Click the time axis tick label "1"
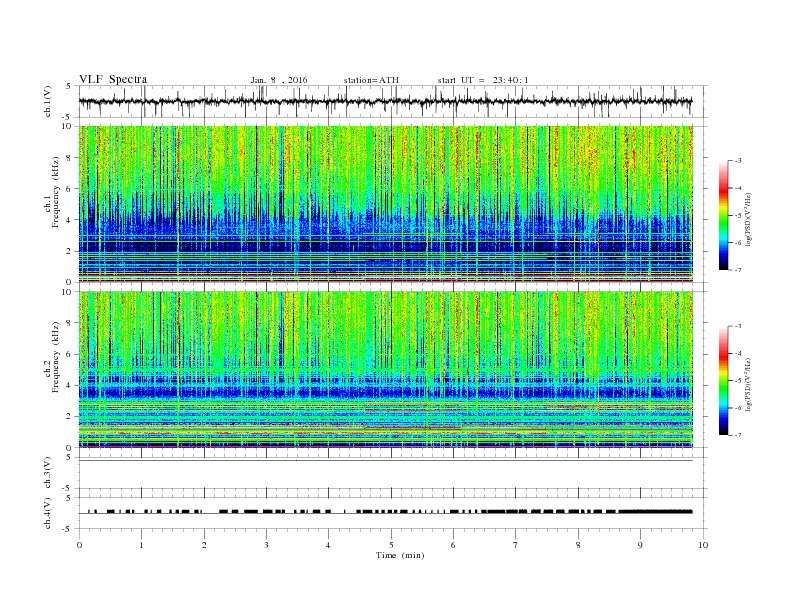Image resolution: width=792 pixels, height=612 pixels. click(141, 545)
